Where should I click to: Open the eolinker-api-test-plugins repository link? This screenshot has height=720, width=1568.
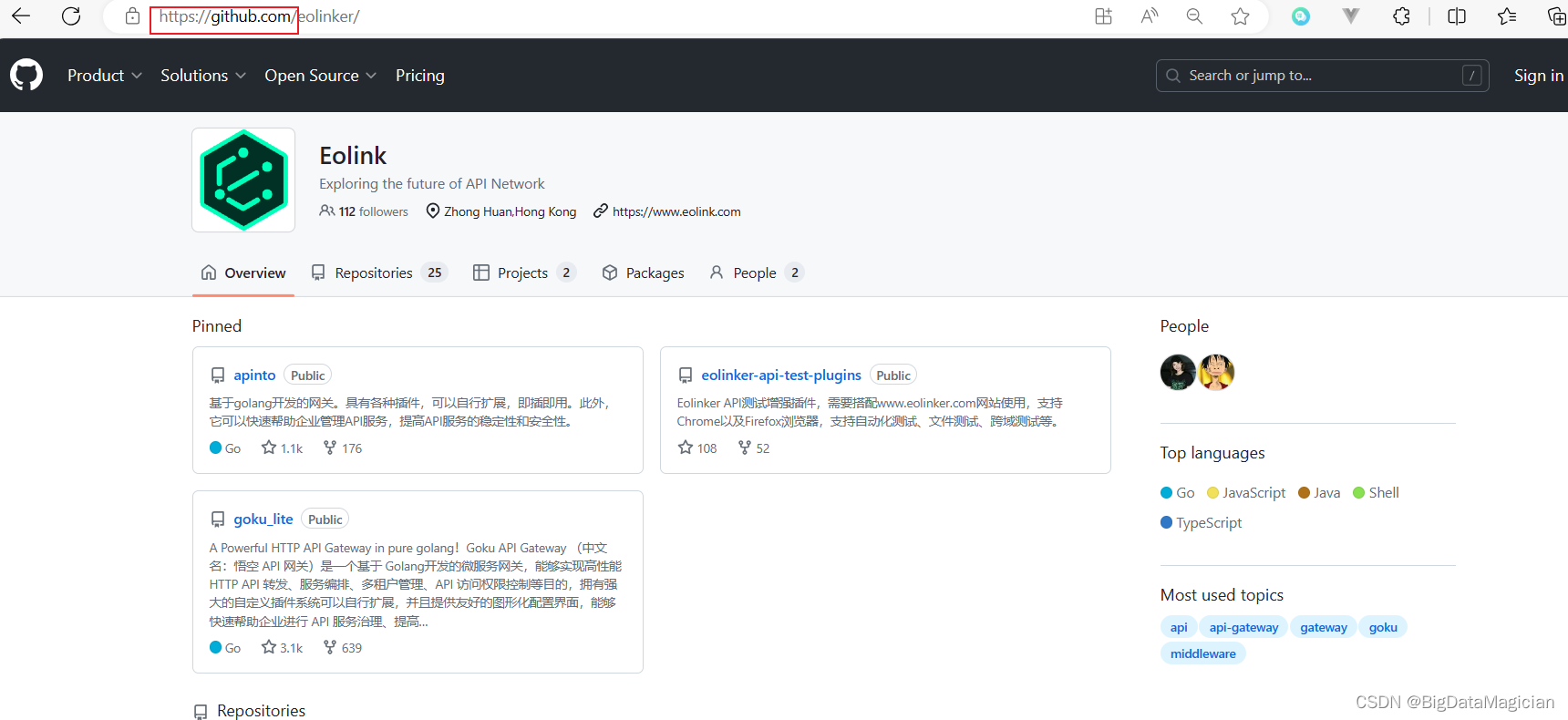tap(781, 375)
